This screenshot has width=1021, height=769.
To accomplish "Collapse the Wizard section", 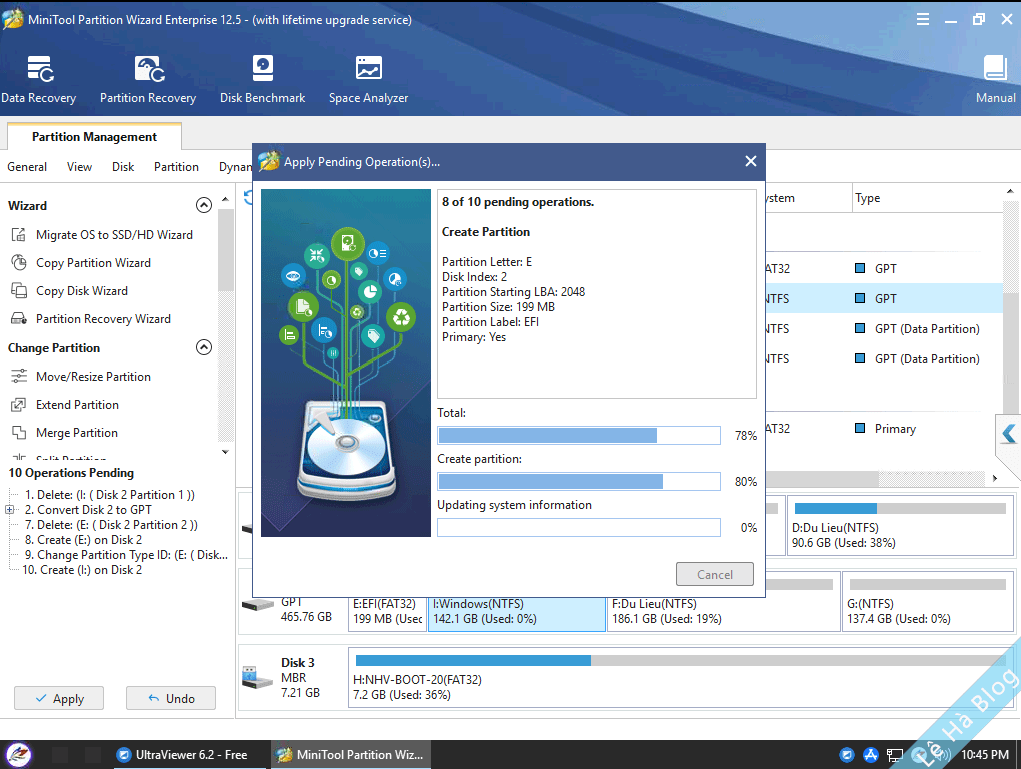I will tap(204, 205).
